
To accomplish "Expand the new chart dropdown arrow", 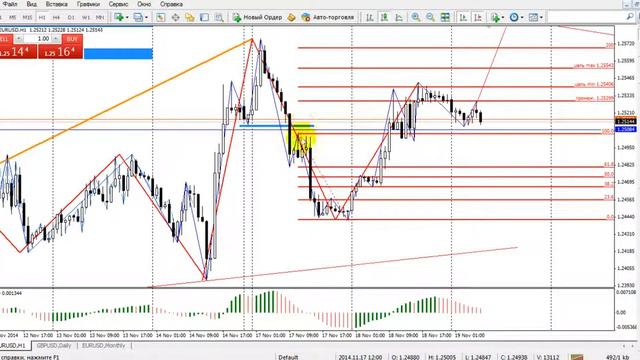I will tap(127, 18).
